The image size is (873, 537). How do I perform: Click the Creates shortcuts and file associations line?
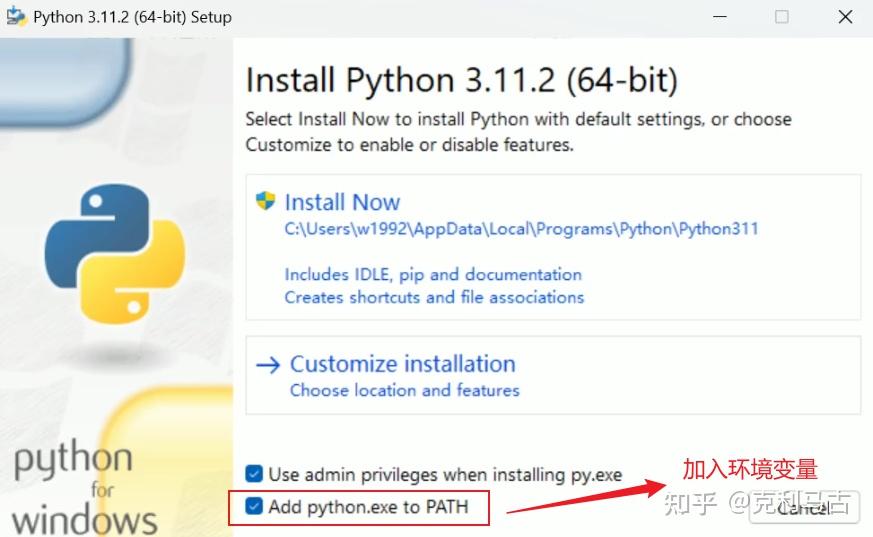click(434, 297)
